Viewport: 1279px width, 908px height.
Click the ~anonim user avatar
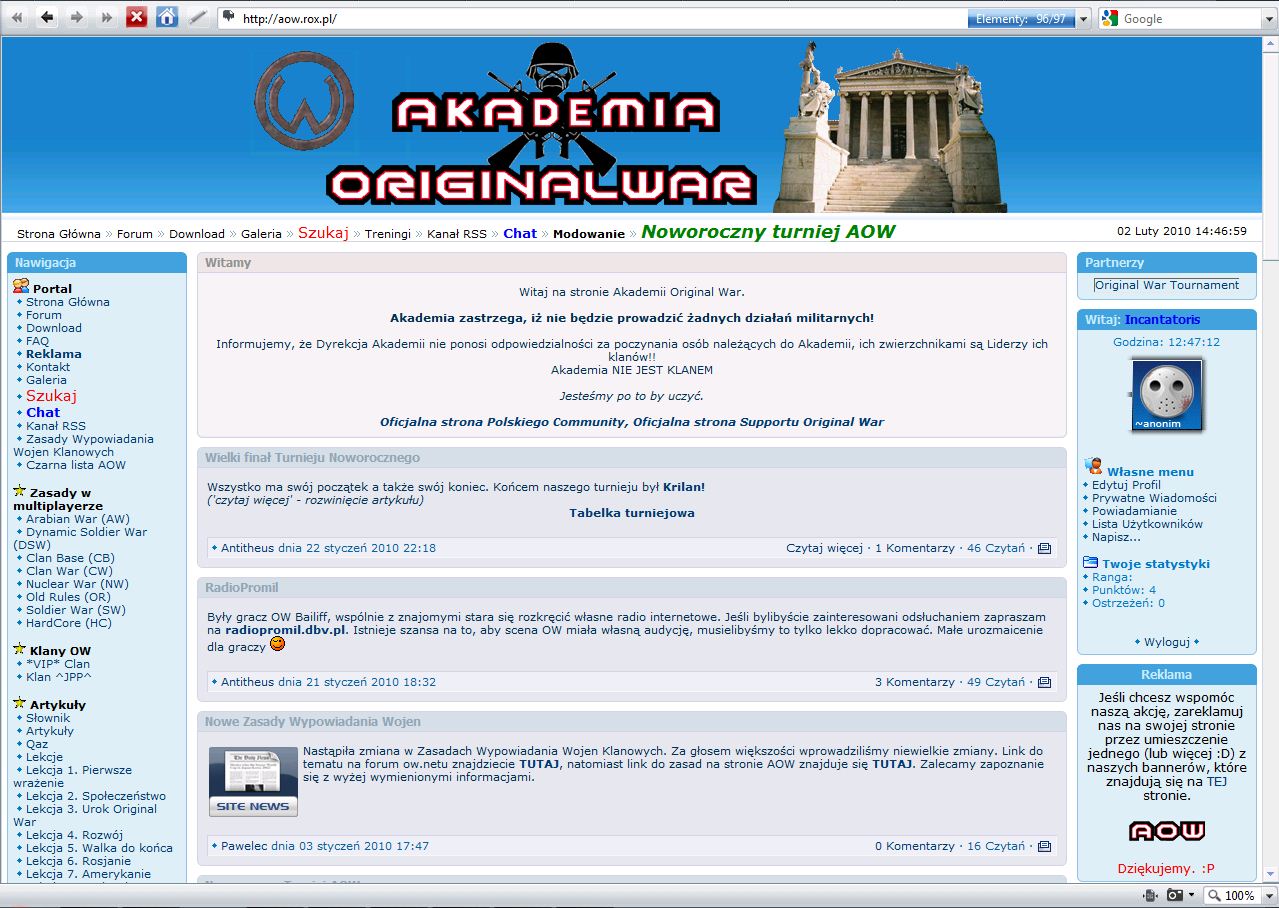[1167, 395]
